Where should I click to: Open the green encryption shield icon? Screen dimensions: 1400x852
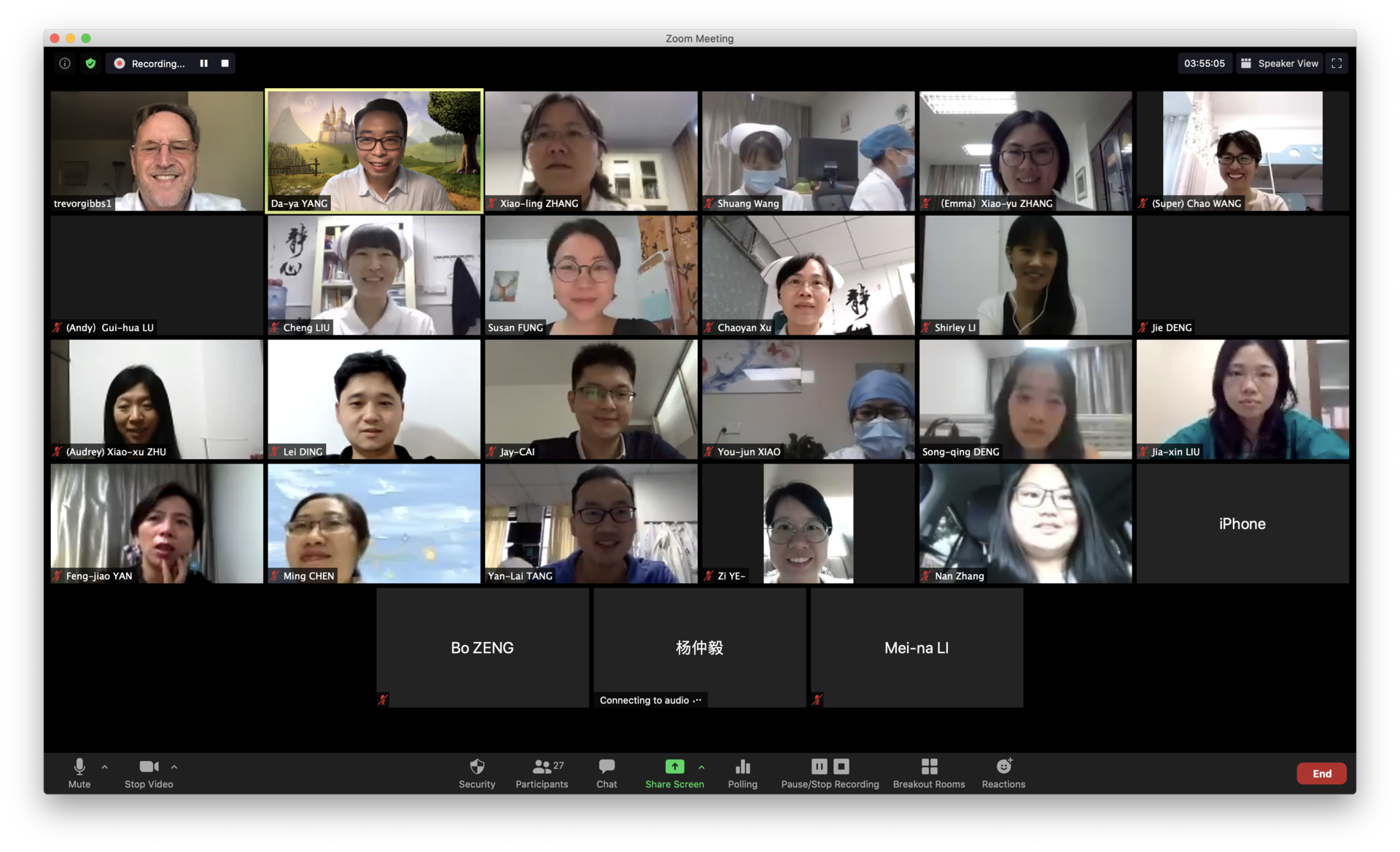(x=90, y=63)
